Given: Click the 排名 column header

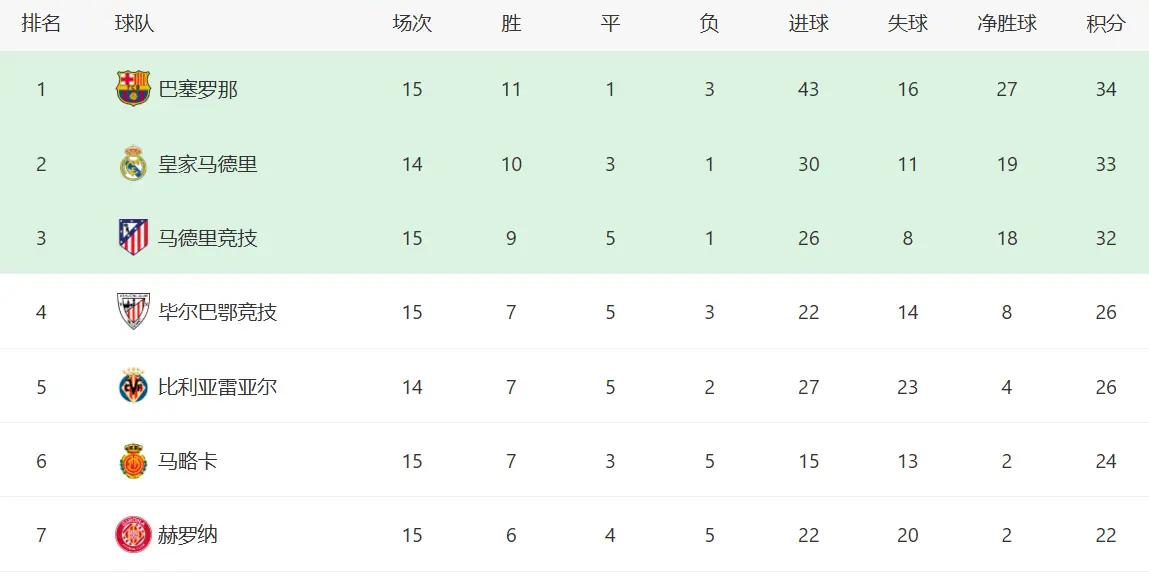Looking at the screenshot, I should click(x=41, y=23).
